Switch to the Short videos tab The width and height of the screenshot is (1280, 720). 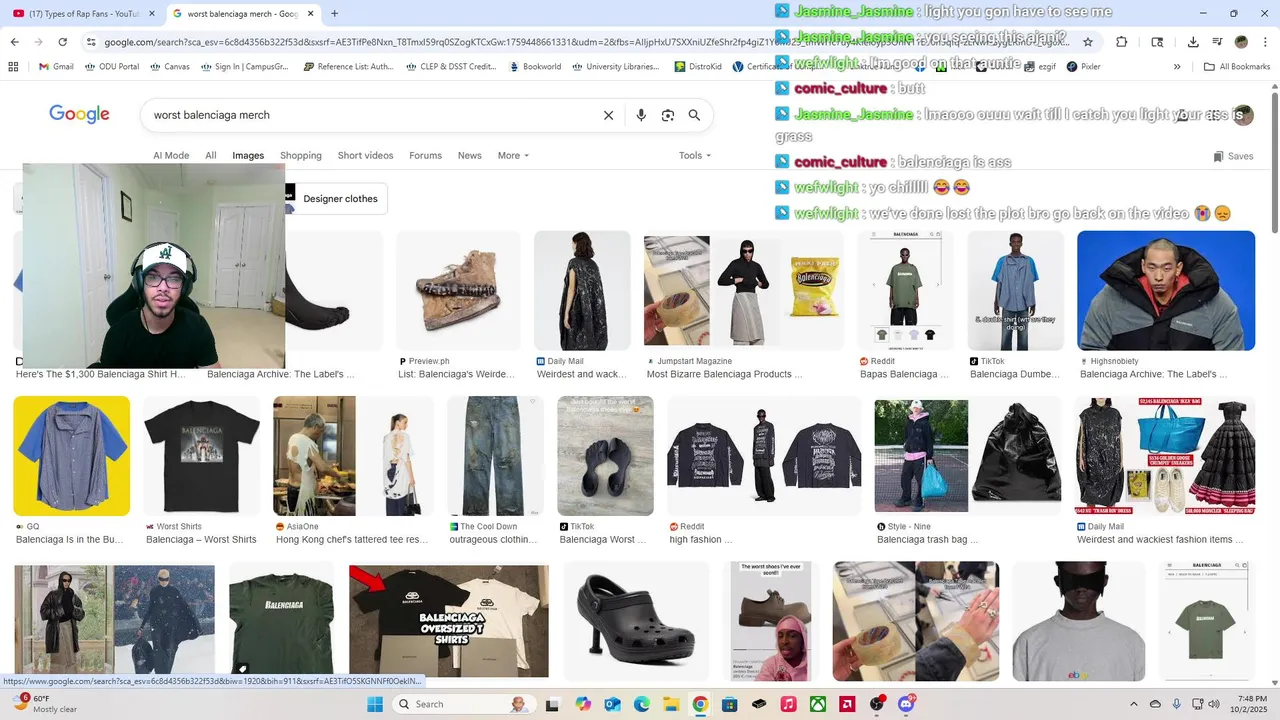coord(365,155)
